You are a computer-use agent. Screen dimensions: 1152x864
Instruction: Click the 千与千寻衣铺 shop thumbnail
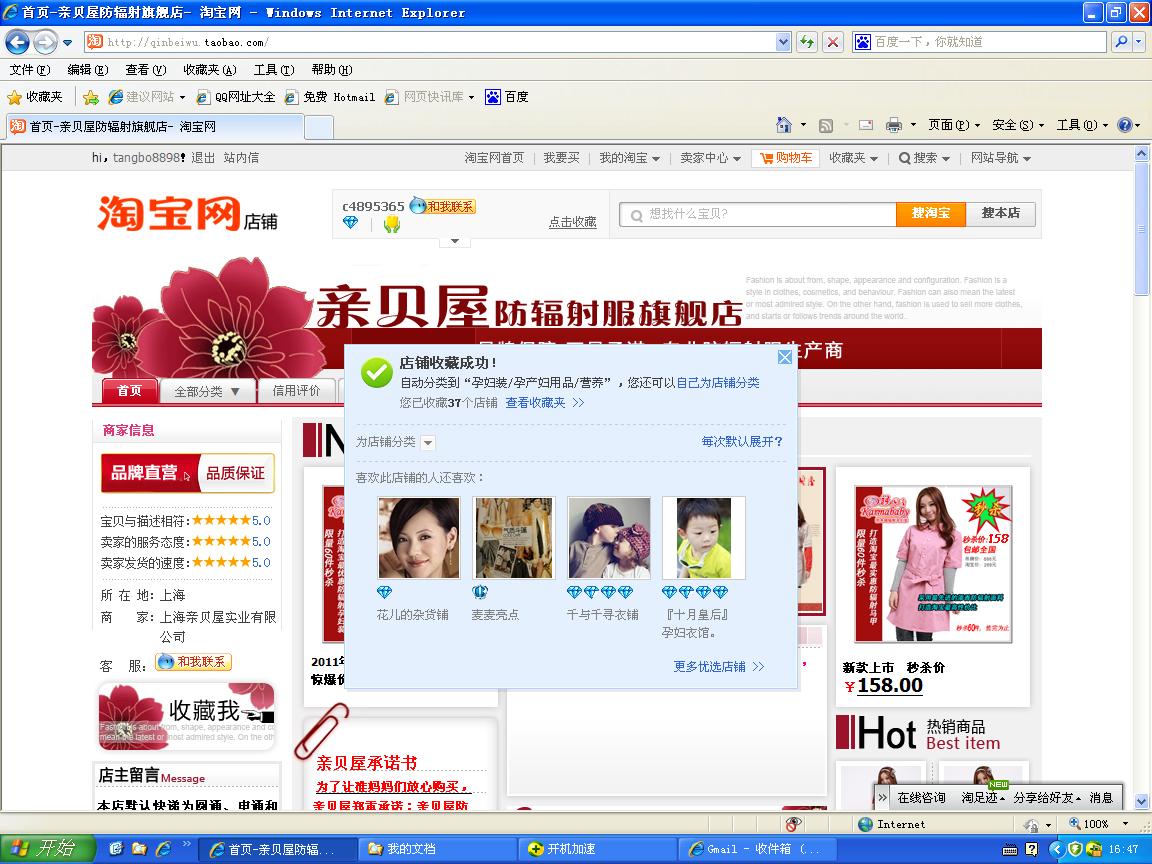(609, 538)
